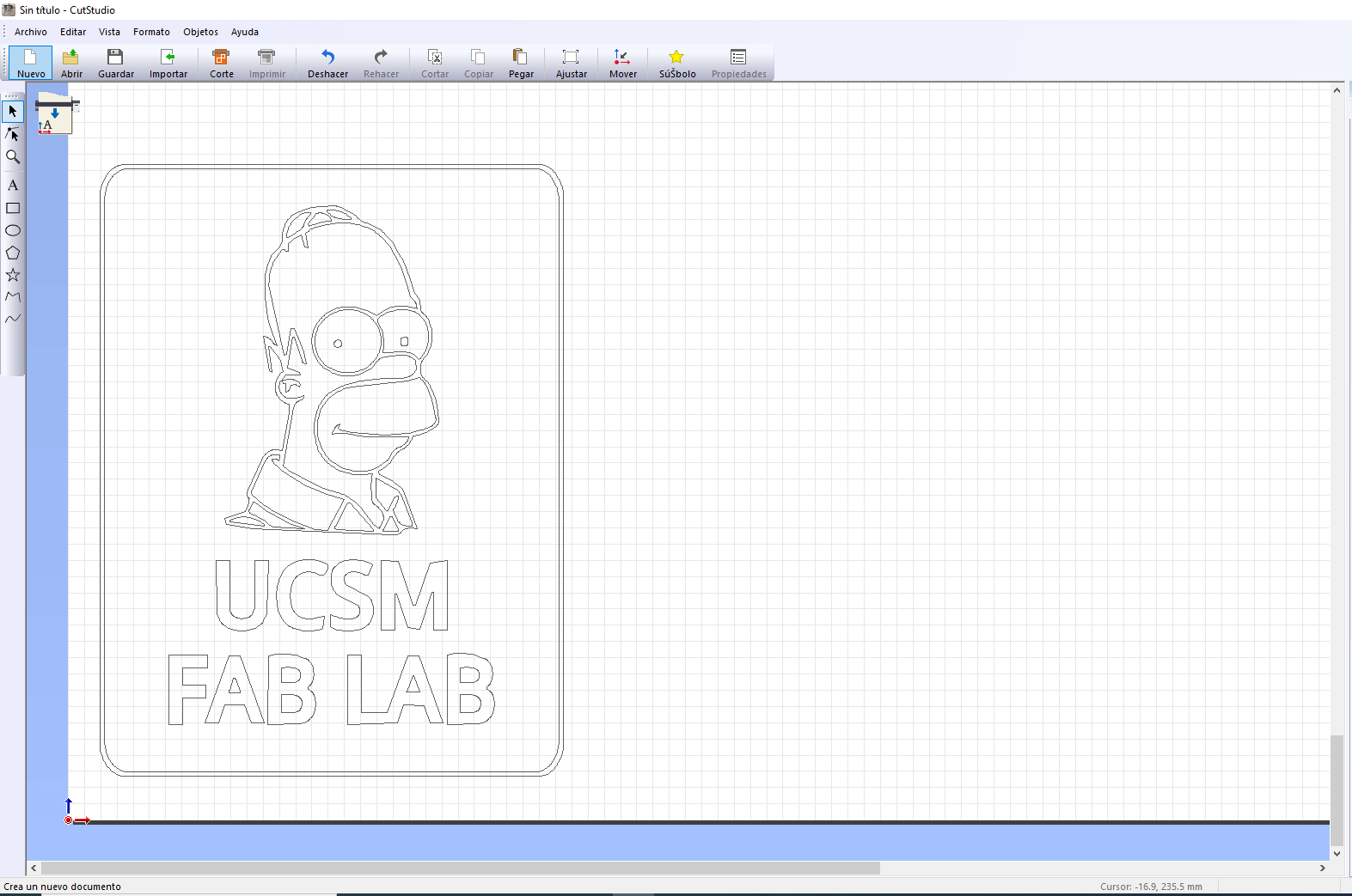Open the Formato menu

click(x=151, y=32)
